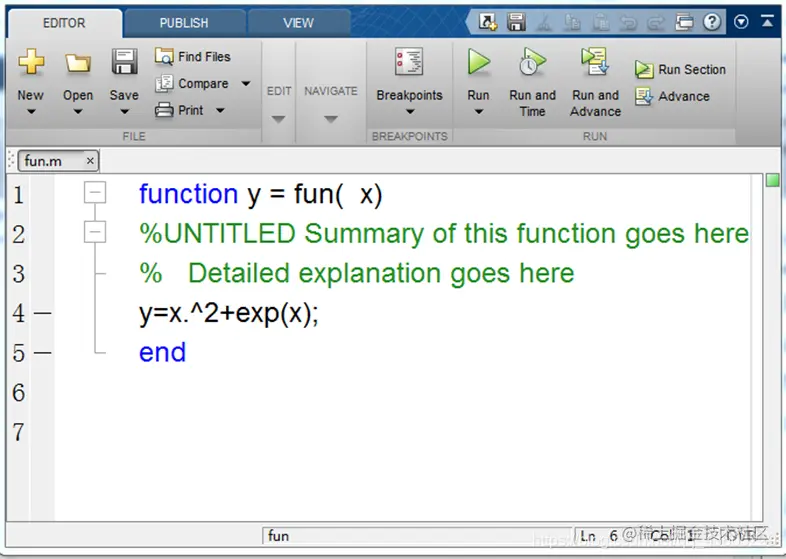Click the copy icon in quick access toolbar
Screen dimensions: 786x559
572,23
